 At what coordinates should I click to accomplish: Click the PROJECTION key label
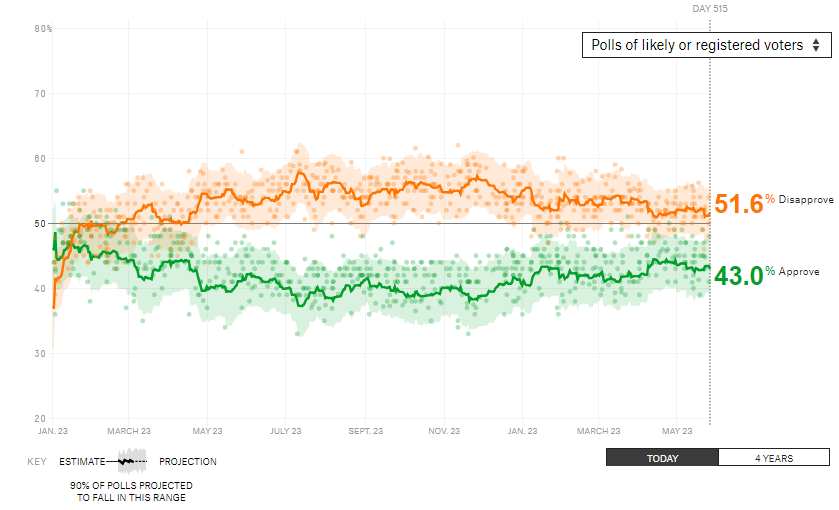pyautogui.click(x=188, y=461)
